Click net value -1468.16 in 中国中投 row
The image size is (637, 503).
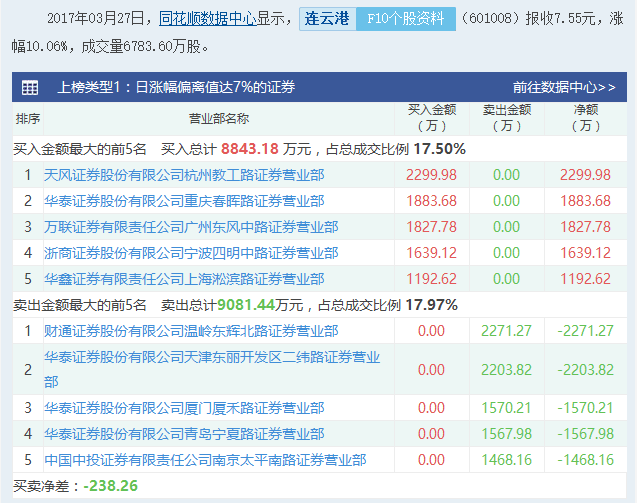(585, 460)
